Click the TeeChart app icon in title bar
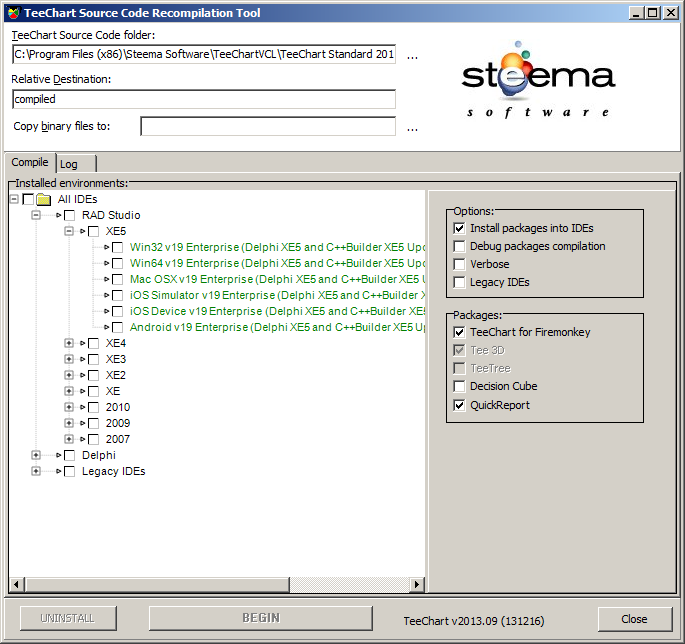Image resolution: width=685 pixels, height=644 pixels. (x=14, y=13)
